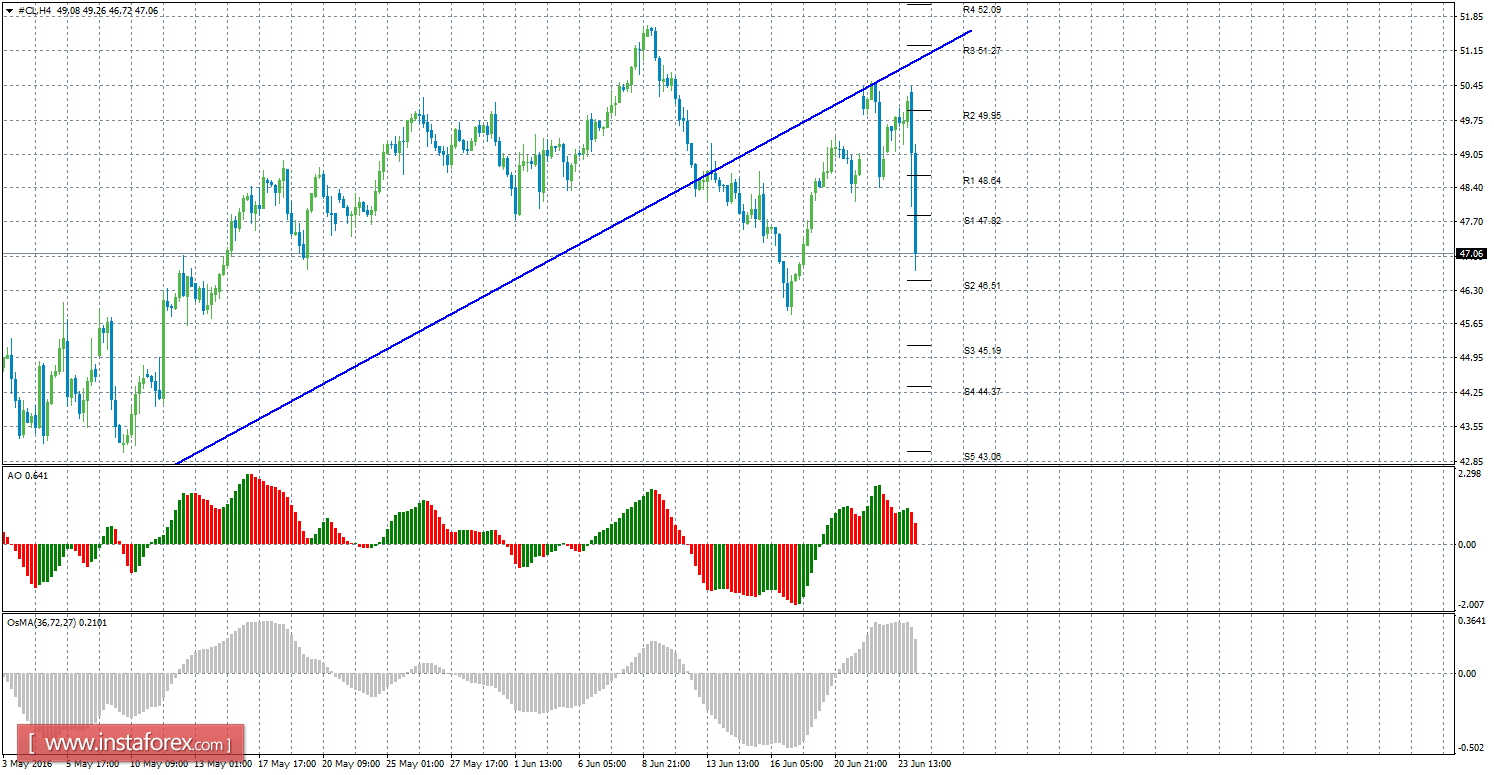Click 2.298 on the AO scale
Viewport: 1494px width, 775px height.
(x=1471, y=474)
